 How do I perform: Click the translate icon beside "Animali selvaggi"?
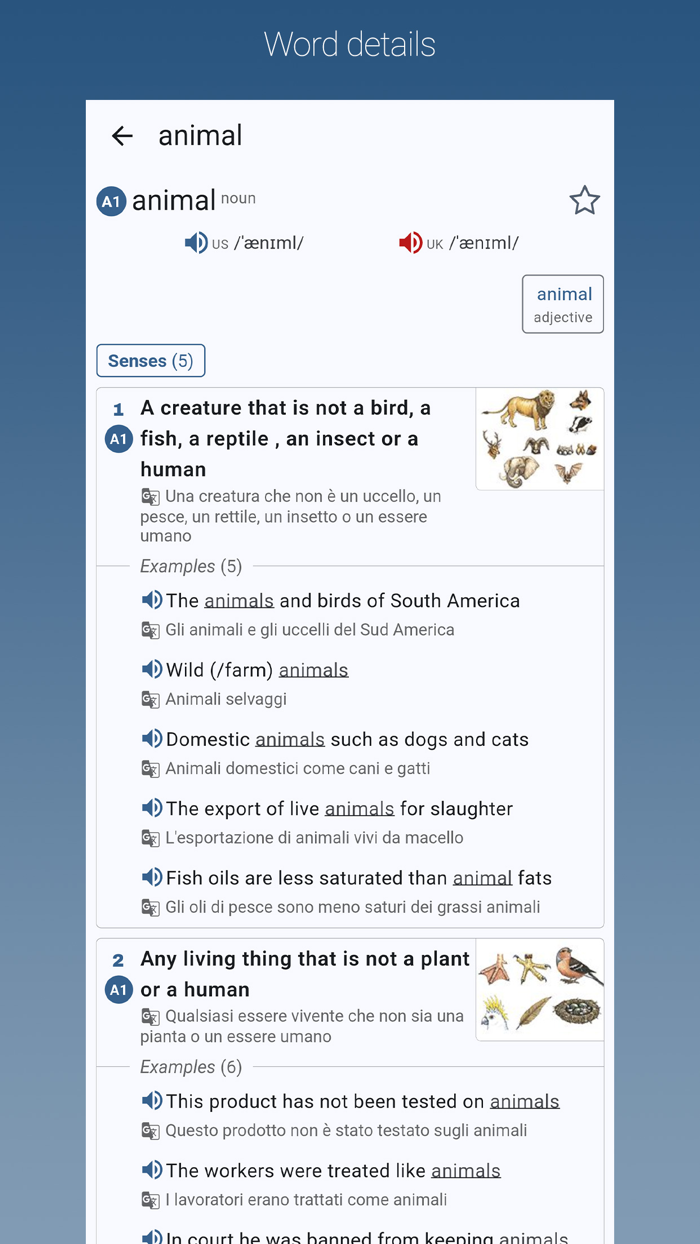coord(150,699)
